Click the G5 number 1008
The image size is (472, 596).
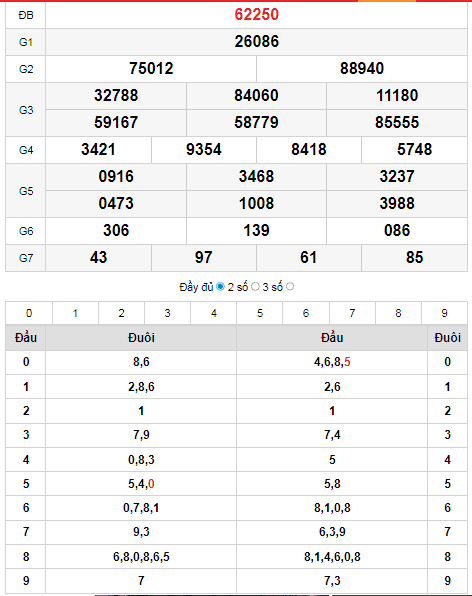coord(256,203)
